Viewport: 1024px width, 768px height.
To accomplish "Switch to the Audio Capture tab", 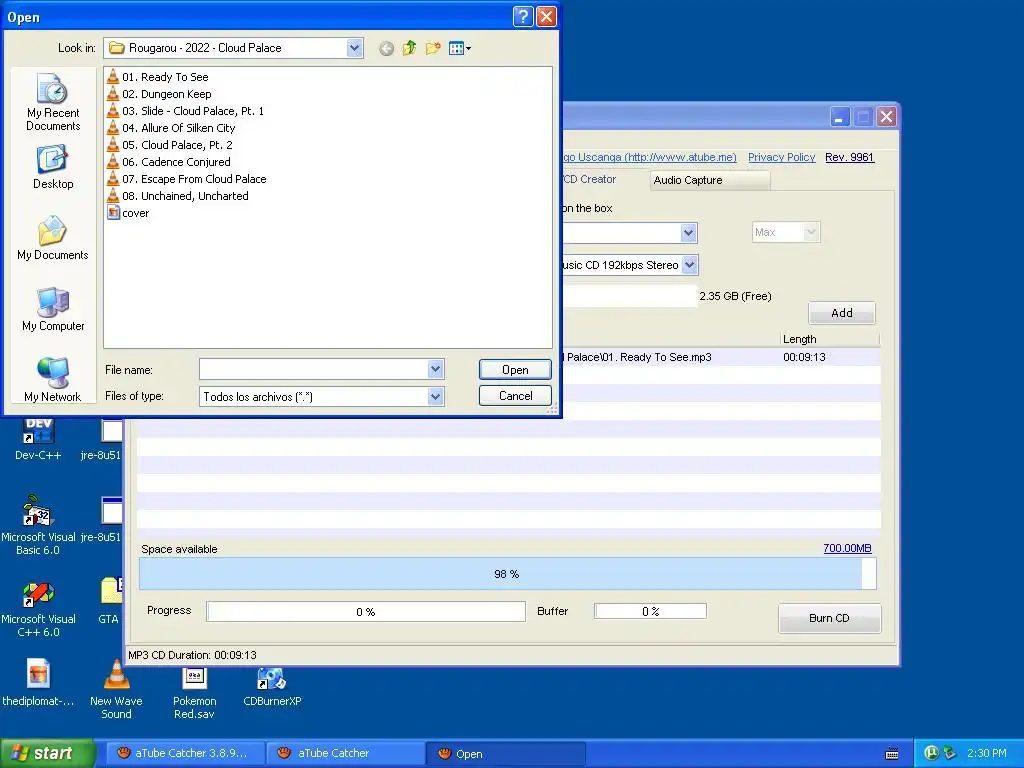I will coord(710,180).
